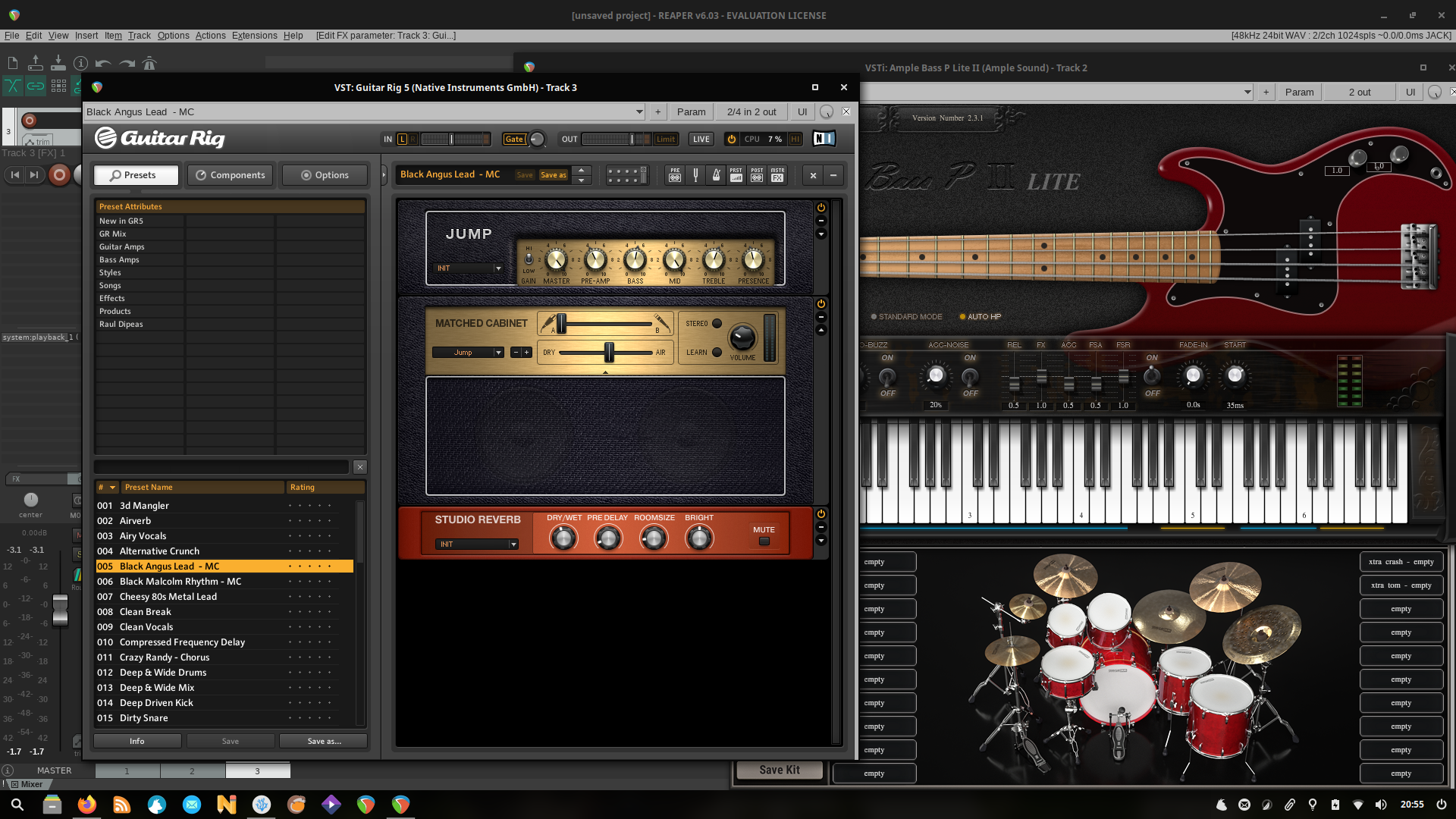Open the Extensions menu
Image resolution: width=1456 pixels, height=819 pixels.
point(254,36)
